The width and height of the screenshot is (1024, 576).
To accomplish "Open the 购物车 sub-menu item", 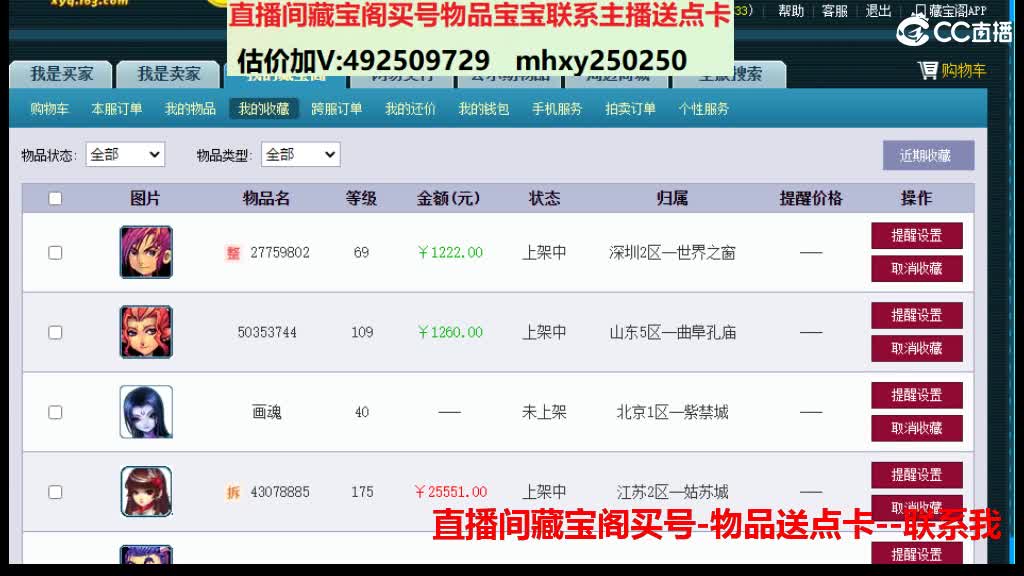I will click(49, 108).
